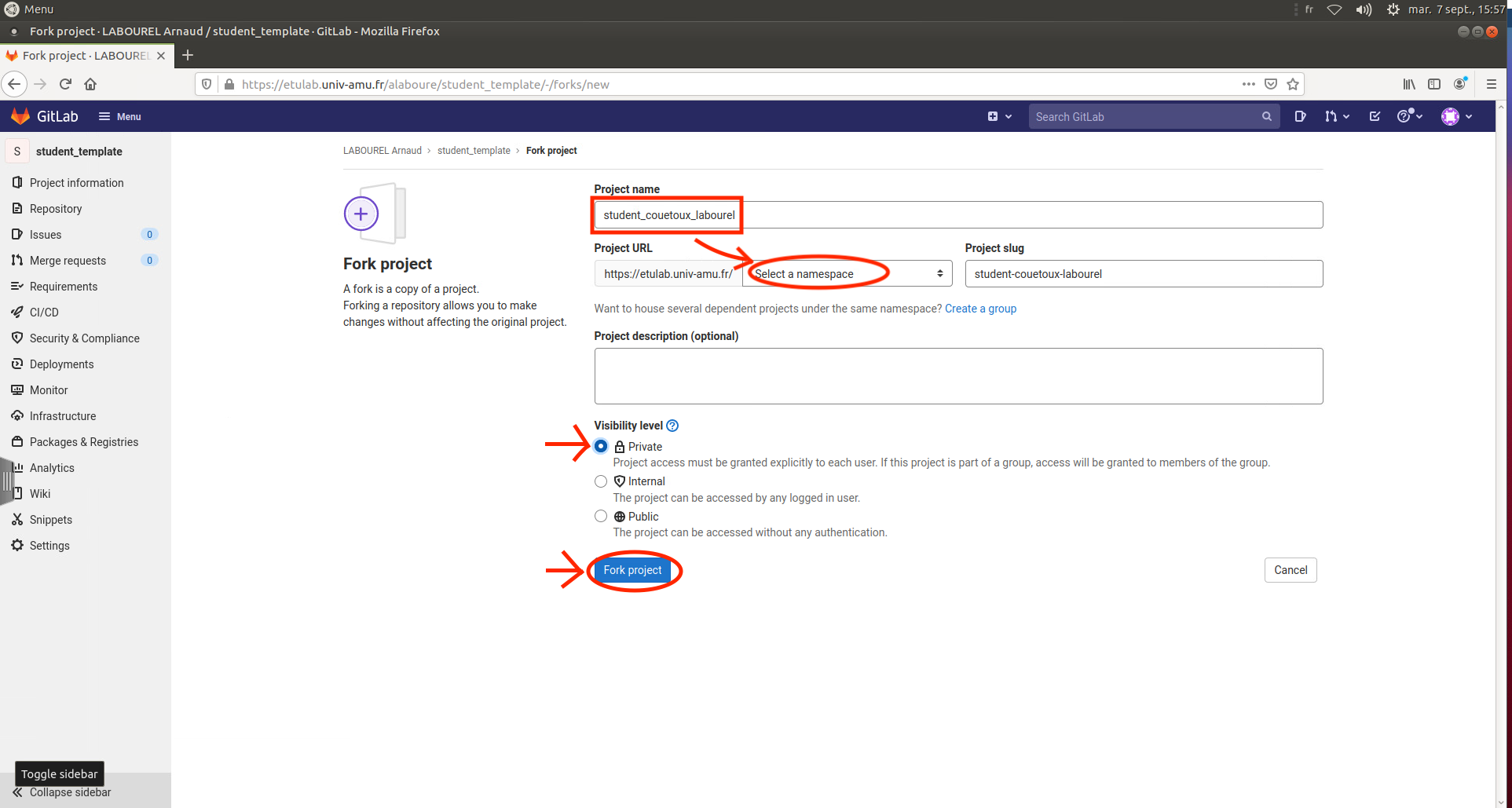Open the To-Do List icon

click(x=1375, y=116)
